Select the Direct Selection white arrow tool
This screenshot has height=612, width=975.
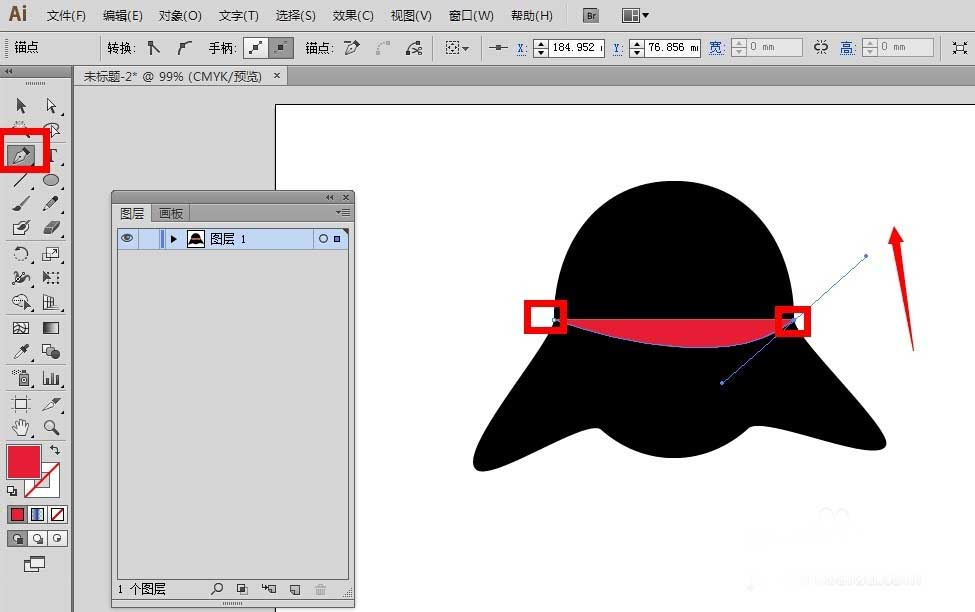pyautogui.click(x=51, y=105)
